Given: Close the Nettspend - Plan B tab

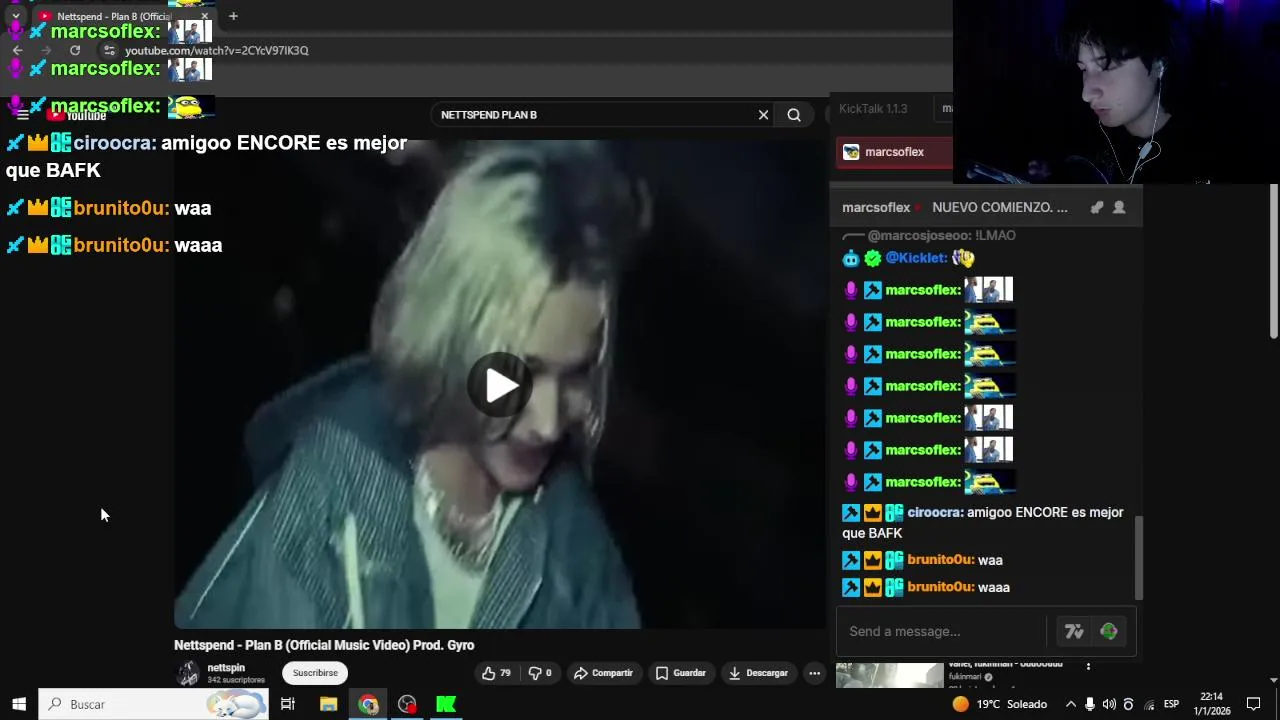Looking at the screenshot, I should 204,16.
